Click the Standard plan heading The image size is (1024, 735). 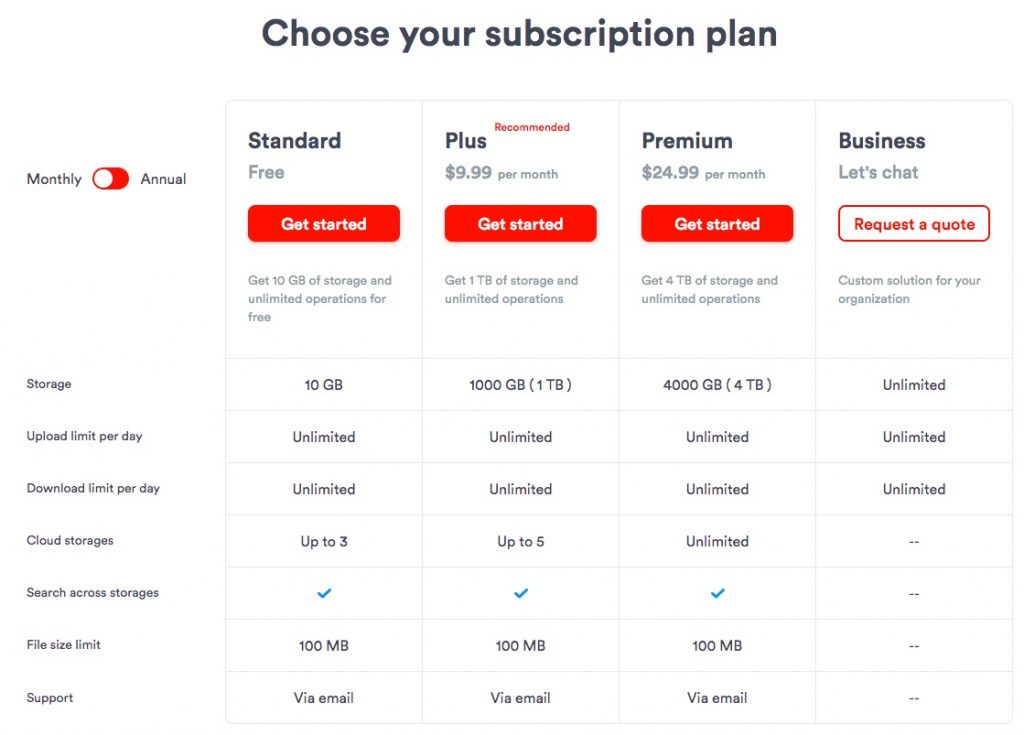295,140
